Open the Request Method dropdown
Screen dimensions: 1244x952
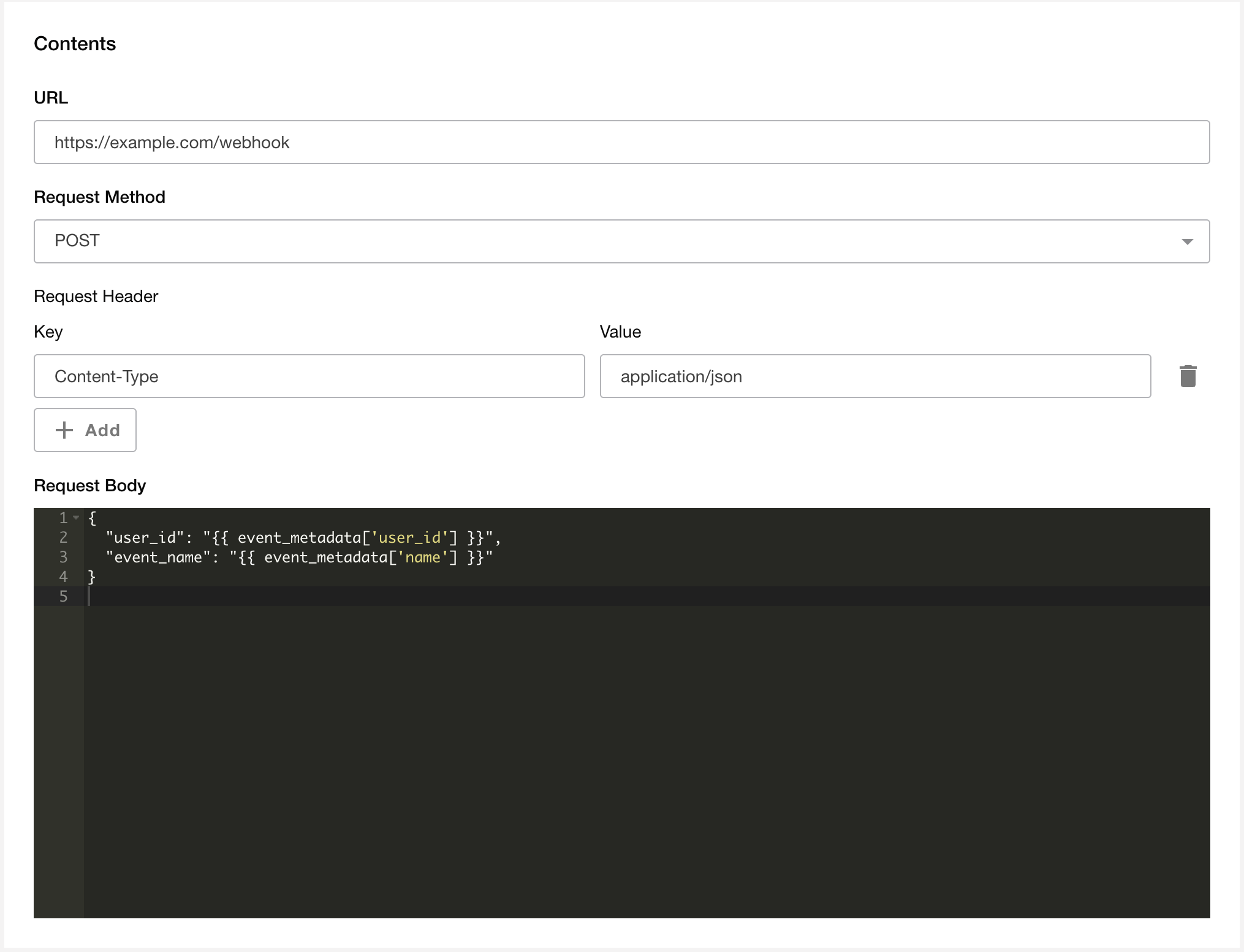click(x=621, y=241)
